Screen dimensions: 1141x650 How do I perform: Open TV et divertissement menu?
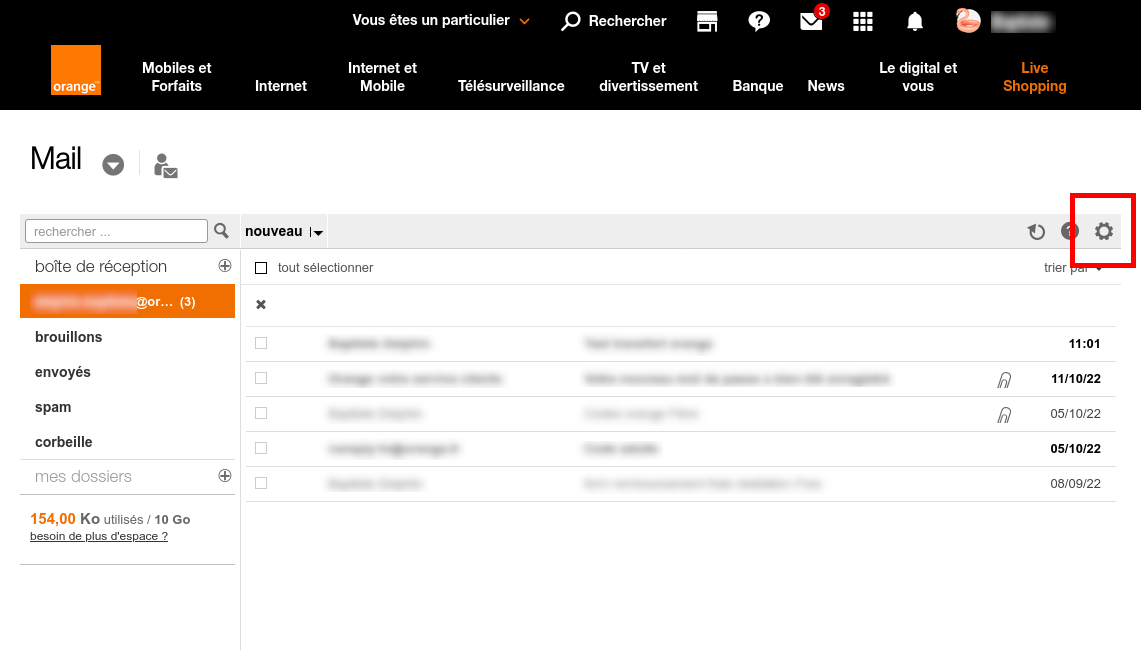648,76
